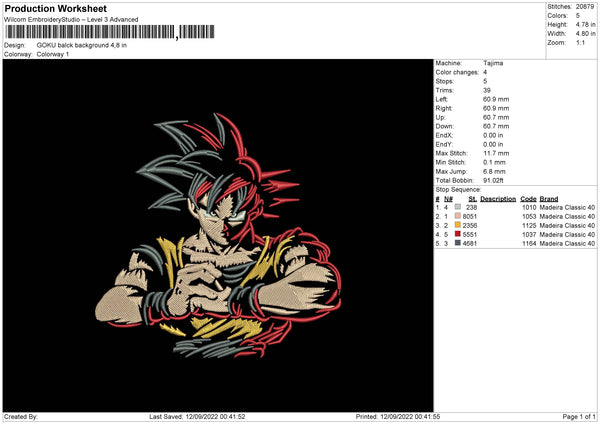Viewport: 600px width, 424px height.
Task: Select stitch count '4681' in row 5
Action: [470, 243]
